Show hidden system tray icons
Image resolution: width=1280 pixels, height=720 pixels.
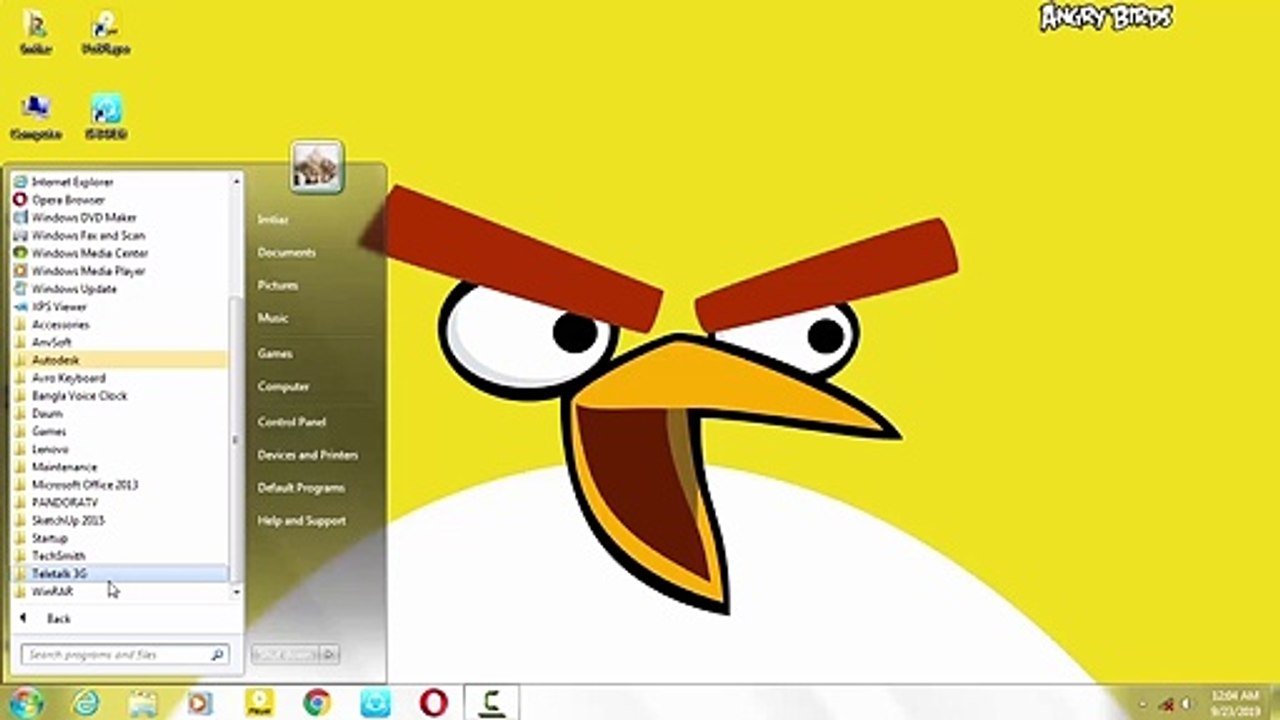[x=1142, y=704]
